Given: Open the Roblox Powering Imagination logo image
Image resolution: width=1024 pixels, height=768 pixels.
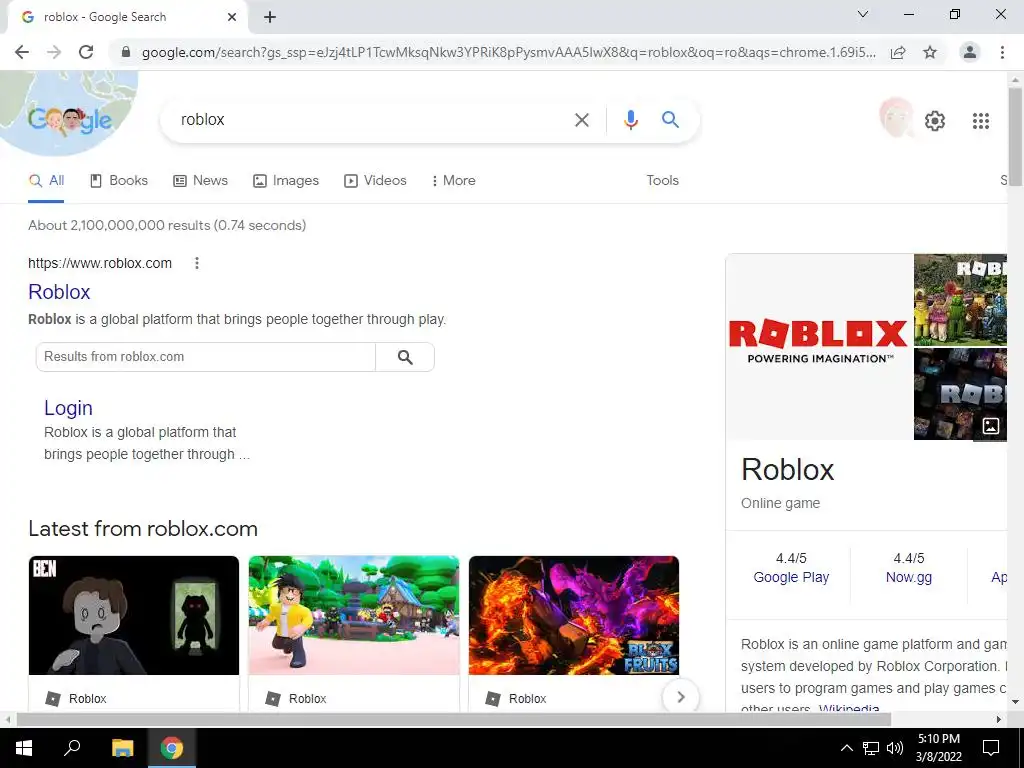Looking at the screenshot, I should [819, 347].
